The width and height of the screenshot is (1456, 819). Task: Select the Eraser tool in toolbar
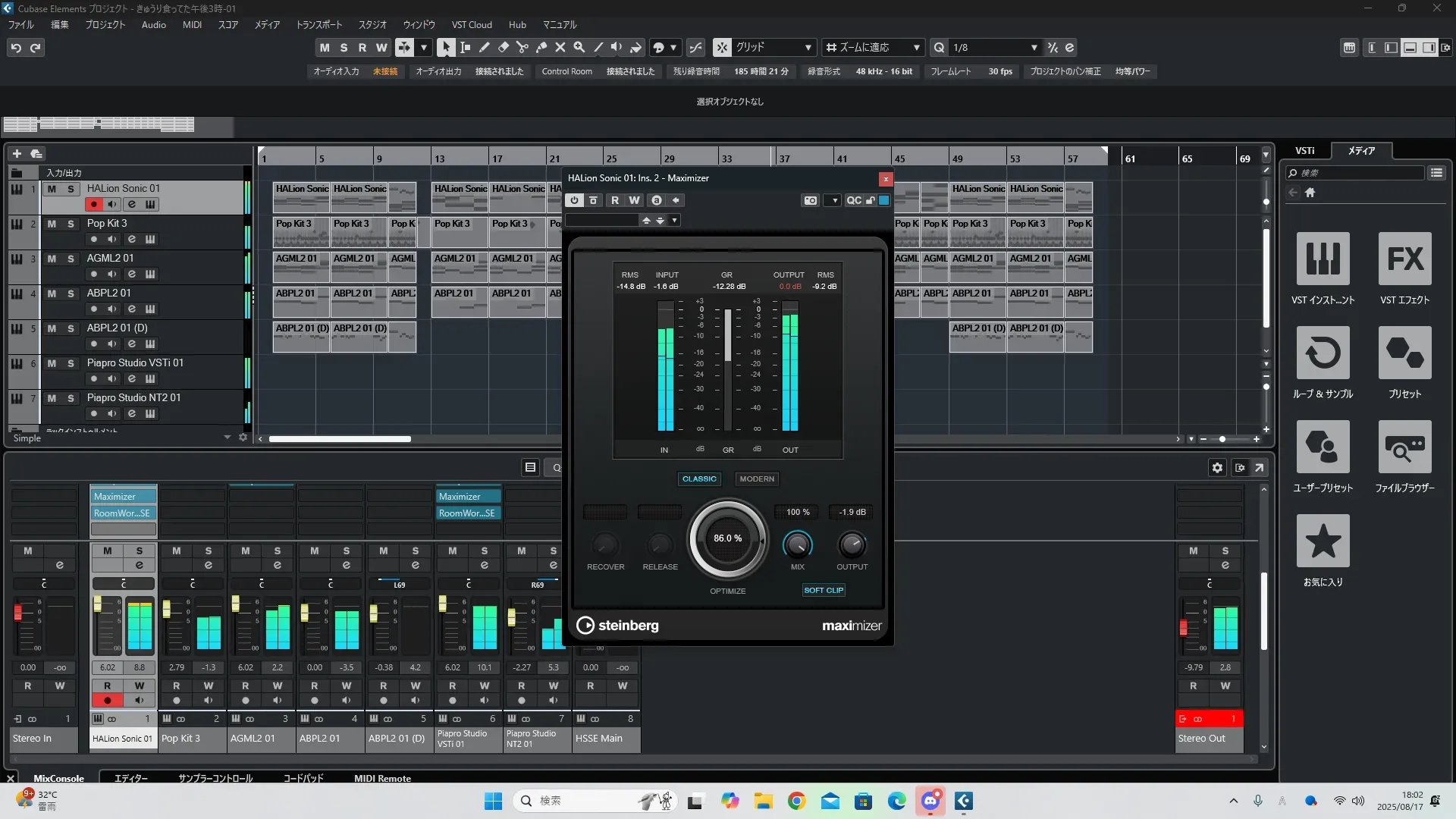[503, 47]
